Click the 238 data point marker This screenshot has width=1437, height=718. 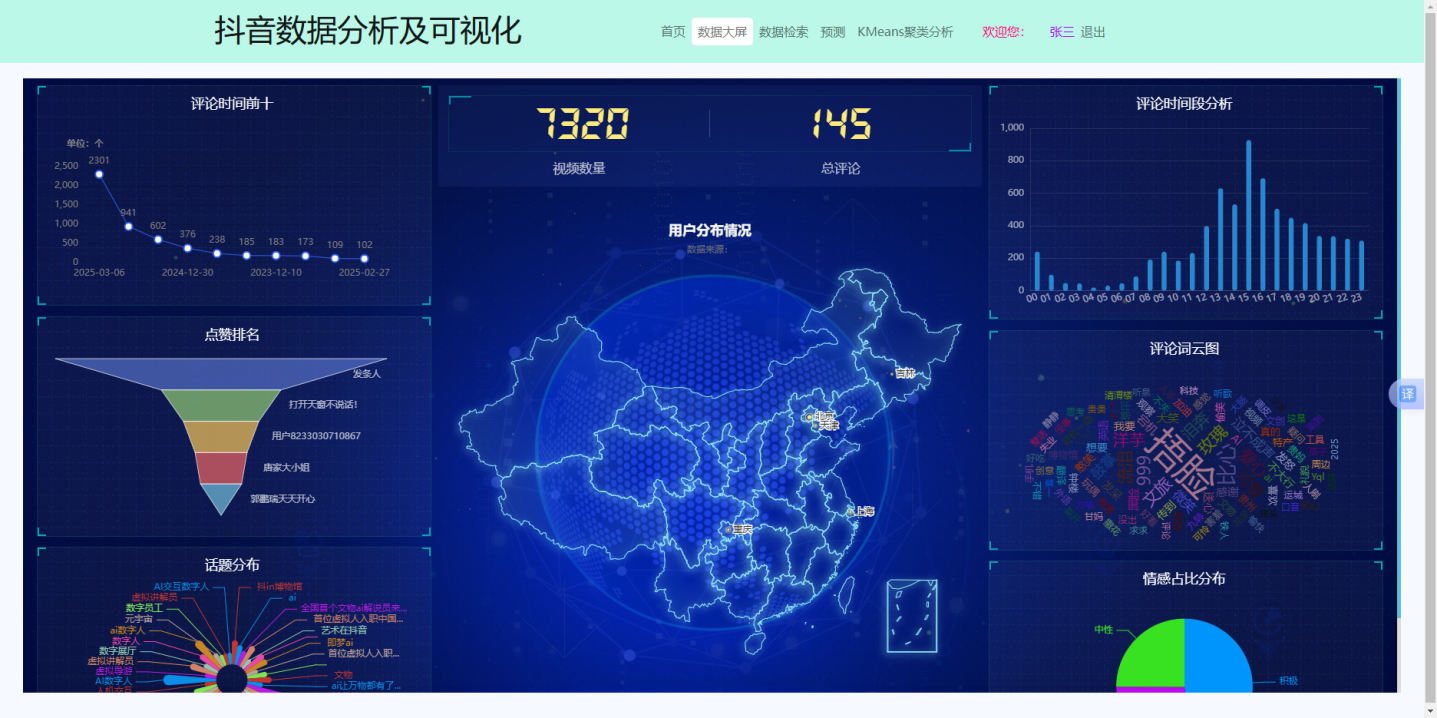coord(217,253)
